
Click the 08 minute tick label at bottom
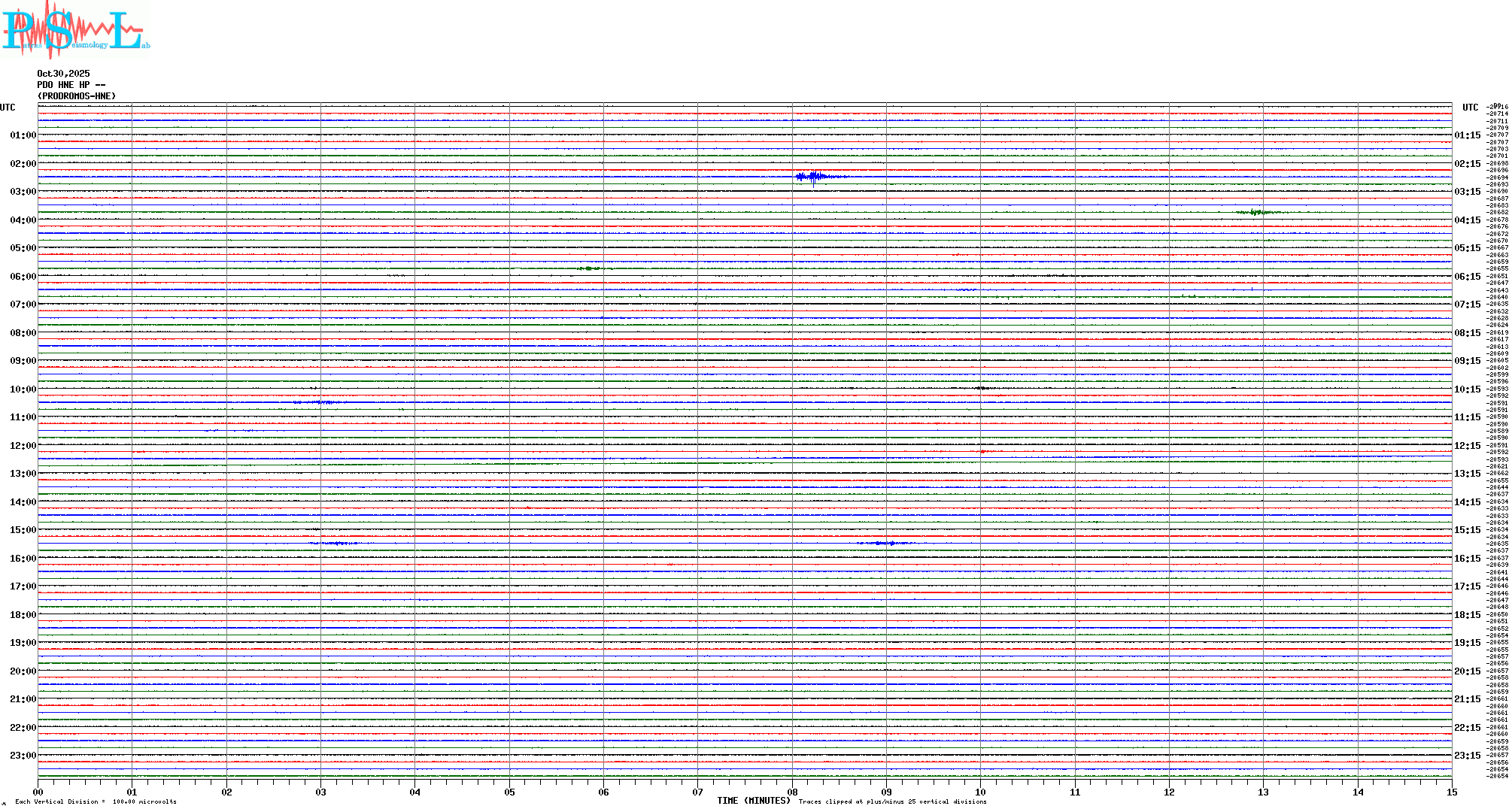coord(792,792)
